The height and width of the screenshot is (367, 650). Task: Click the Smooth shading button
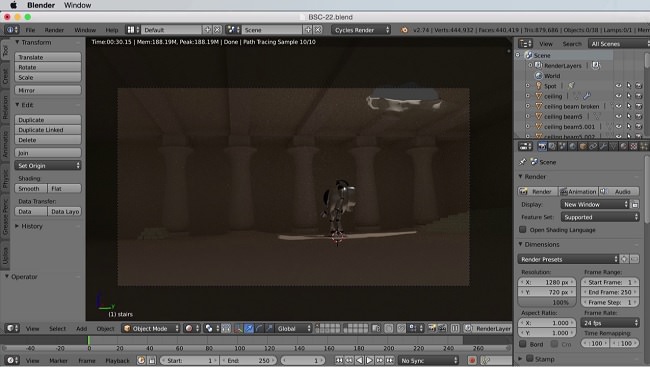click(31, 188)
